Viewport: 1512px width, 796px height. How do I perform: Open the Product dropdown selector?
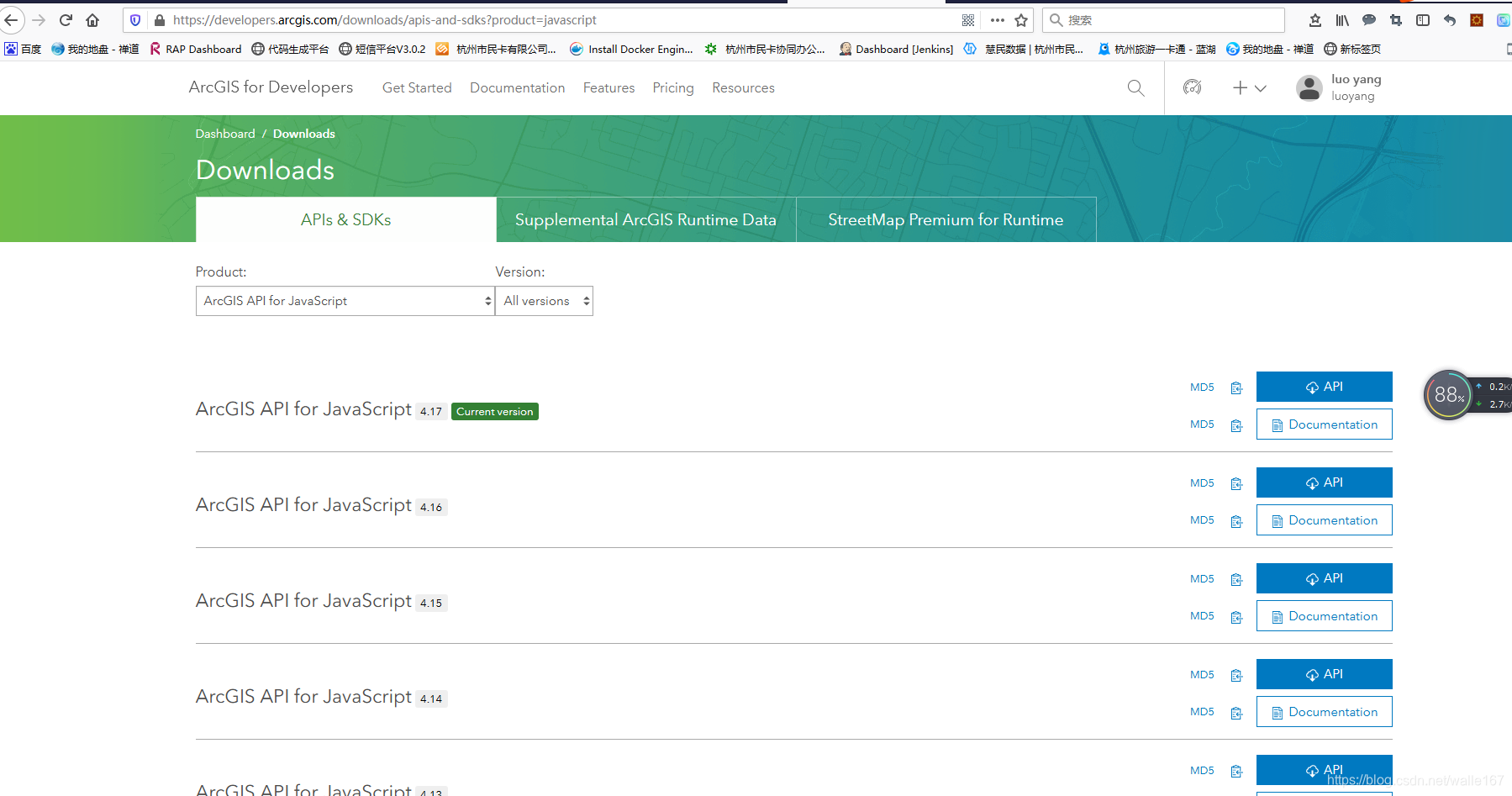345,301
